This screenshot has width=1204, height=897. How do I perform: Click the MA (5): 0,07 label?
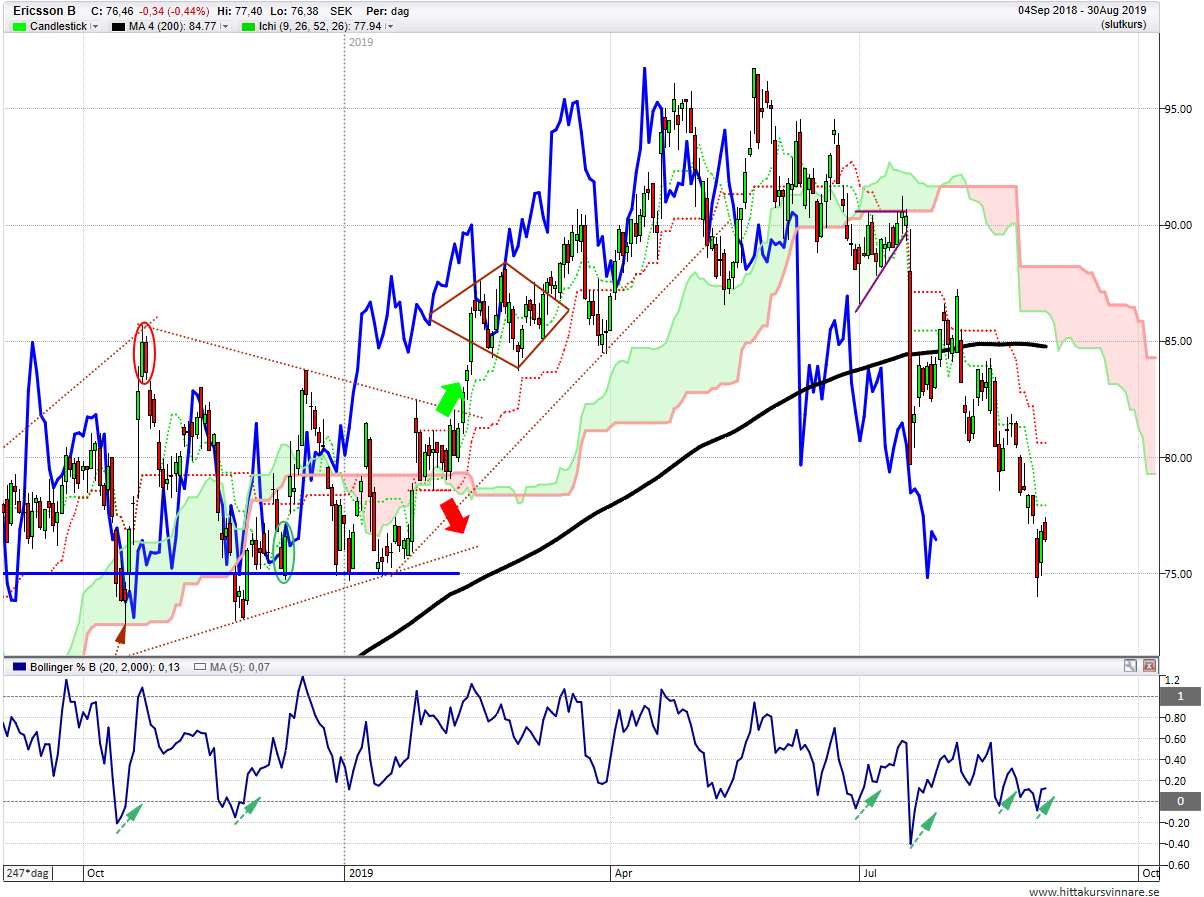(241, 666)
